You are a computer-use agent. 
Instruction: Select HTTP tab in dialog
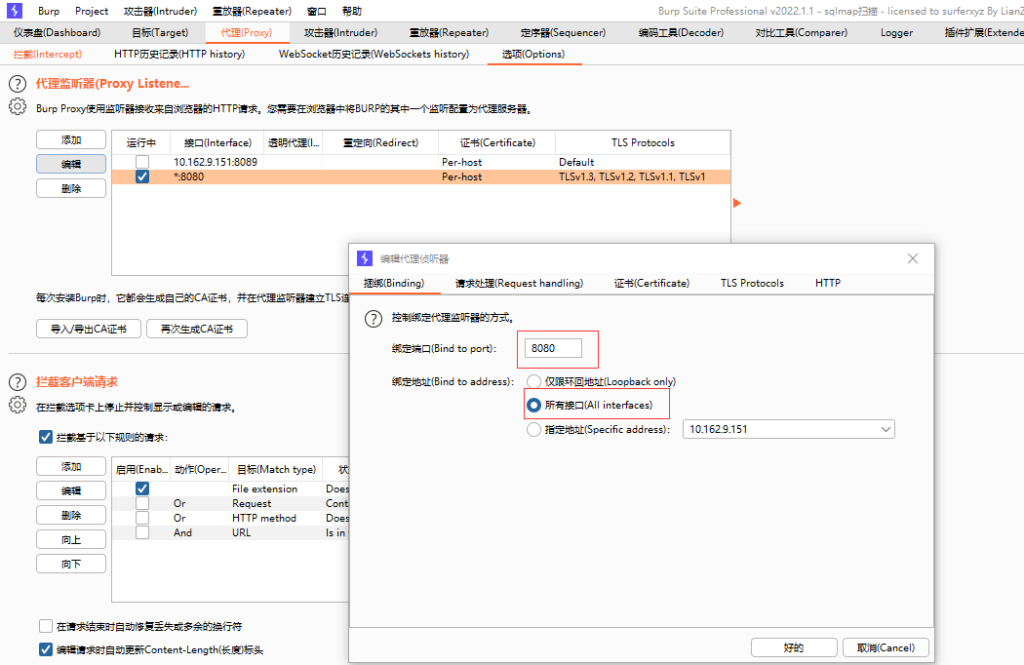828,284
